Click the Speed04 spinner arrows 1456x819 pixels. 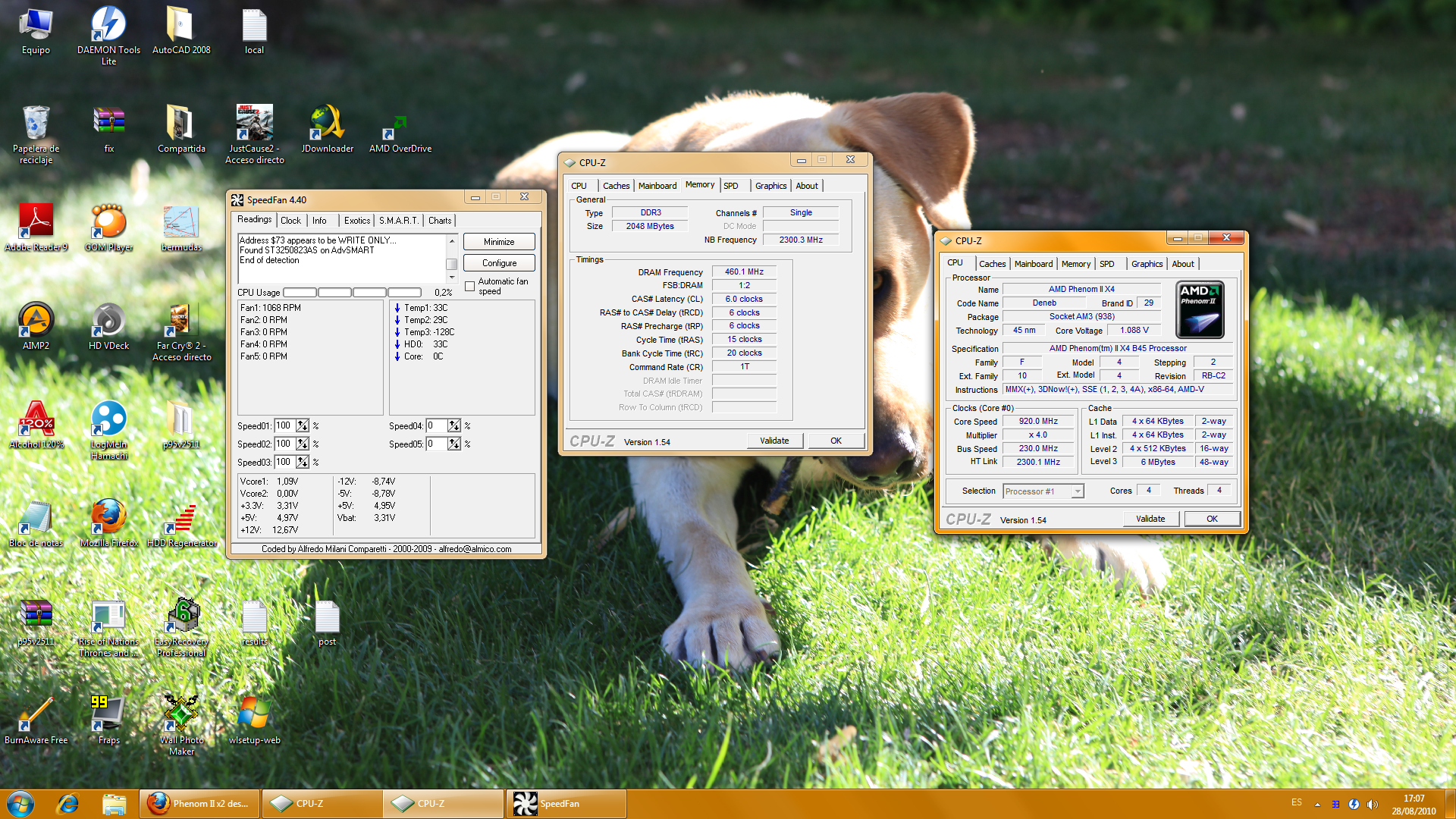[x=453, y=426]
